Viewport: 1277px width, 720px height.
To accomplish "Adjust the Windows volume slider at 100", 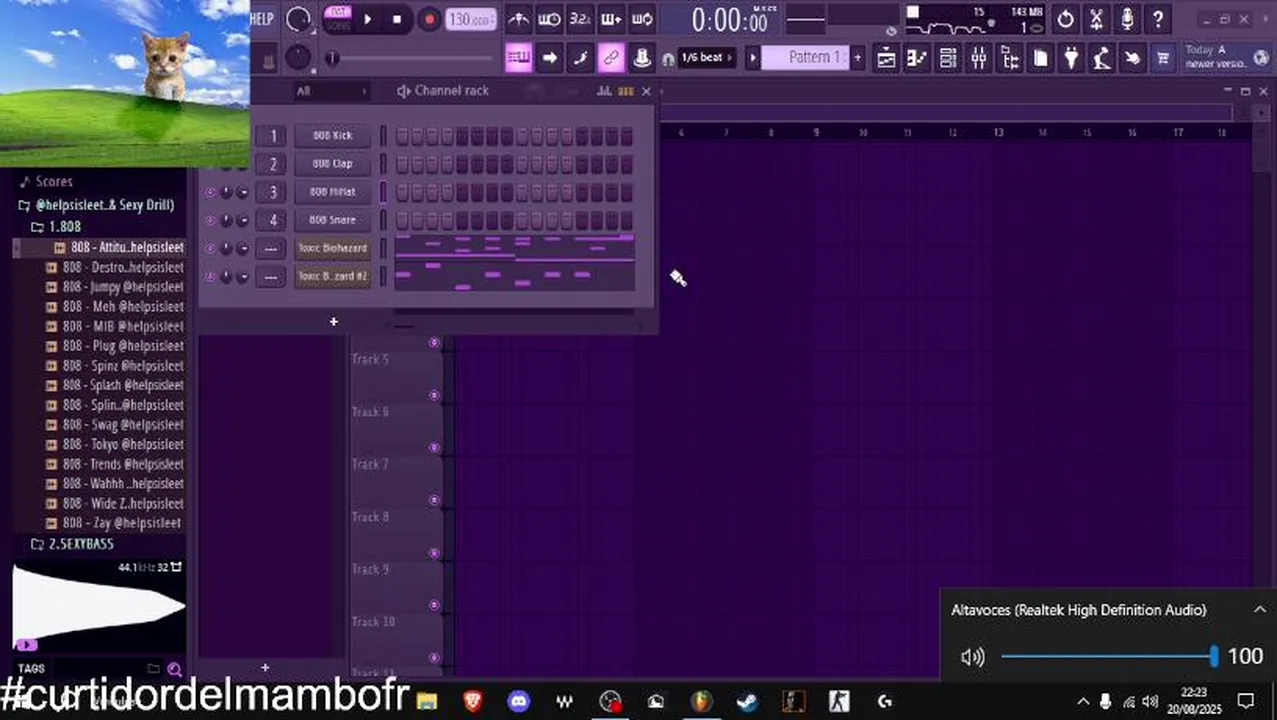I will pos(1108,656).
